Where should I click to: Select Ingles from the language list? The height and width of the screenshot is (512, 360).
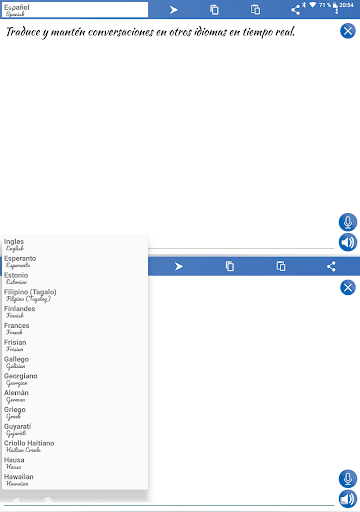point(75,245)
